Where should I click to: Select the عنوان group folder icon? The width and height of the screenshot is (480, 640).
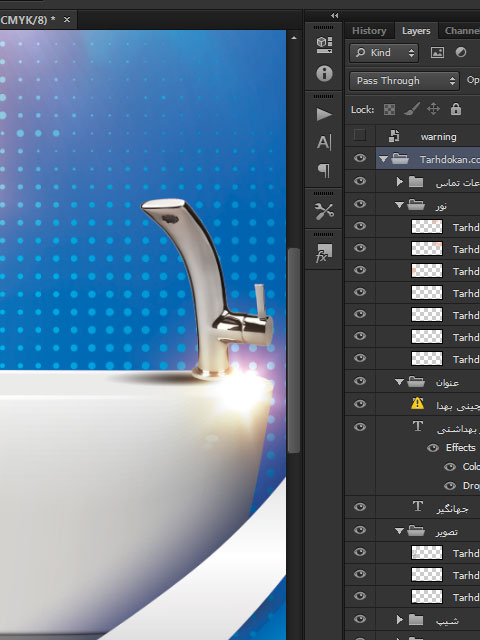pyautogui.click(x=416, y=381)
